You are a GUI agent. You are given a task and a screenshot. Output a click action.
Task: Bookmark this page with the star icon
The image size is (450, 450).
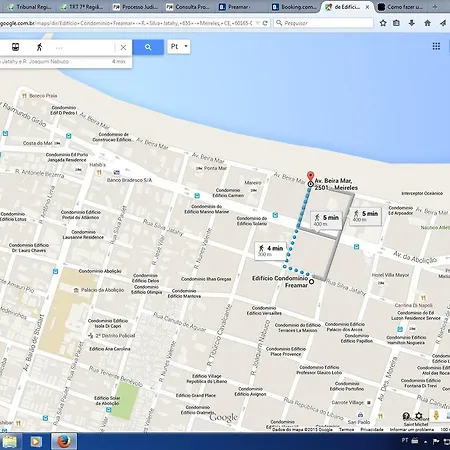[x=383, y=23]
